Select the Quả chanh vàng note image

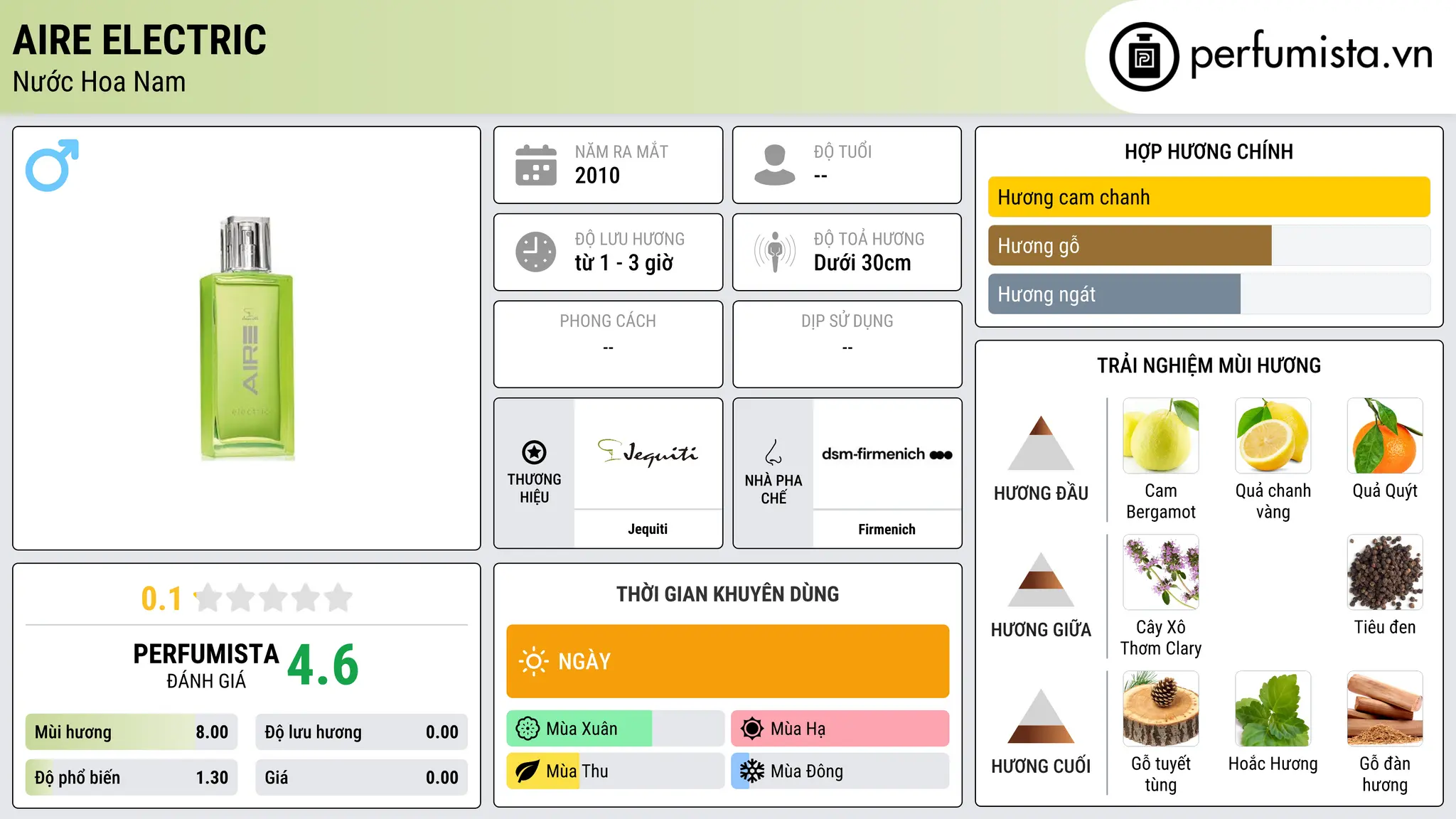(x=1273, y=436)
